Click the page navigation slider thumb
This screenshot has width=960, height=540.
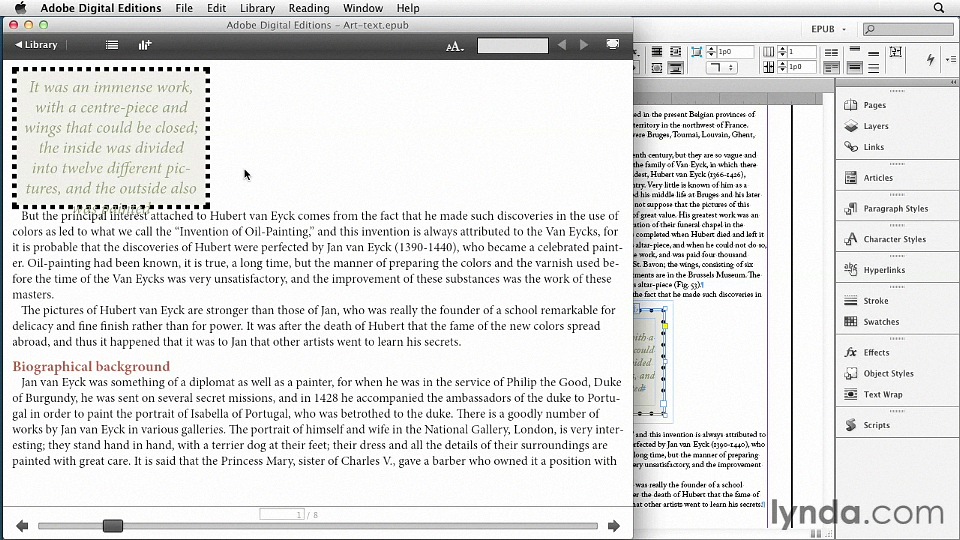113,526
